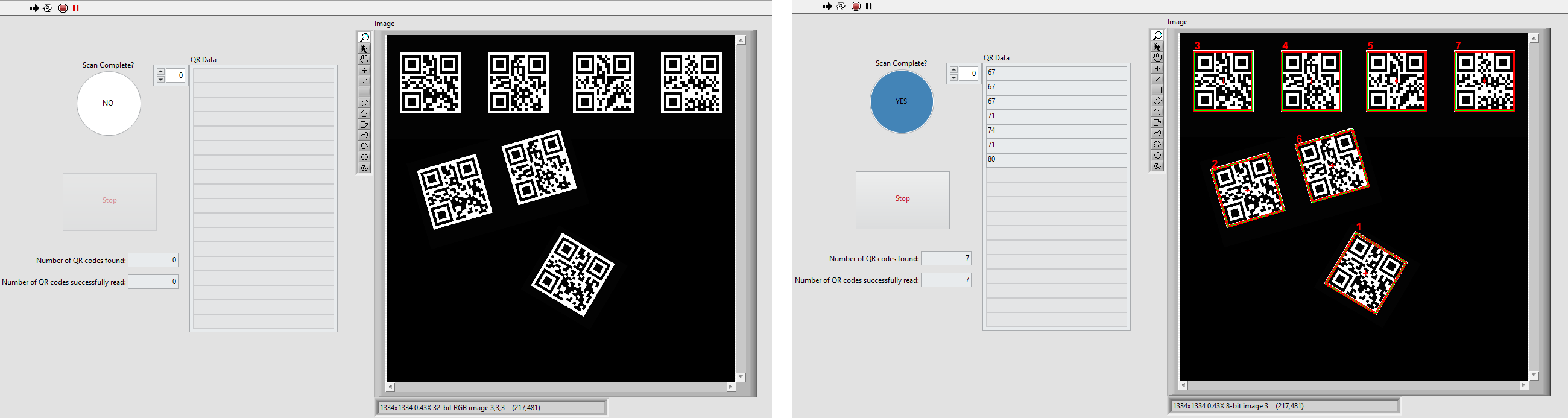Increment the QR Data array index in the right window
This screenshot has height=418, width=1568.
coord(954,70)
